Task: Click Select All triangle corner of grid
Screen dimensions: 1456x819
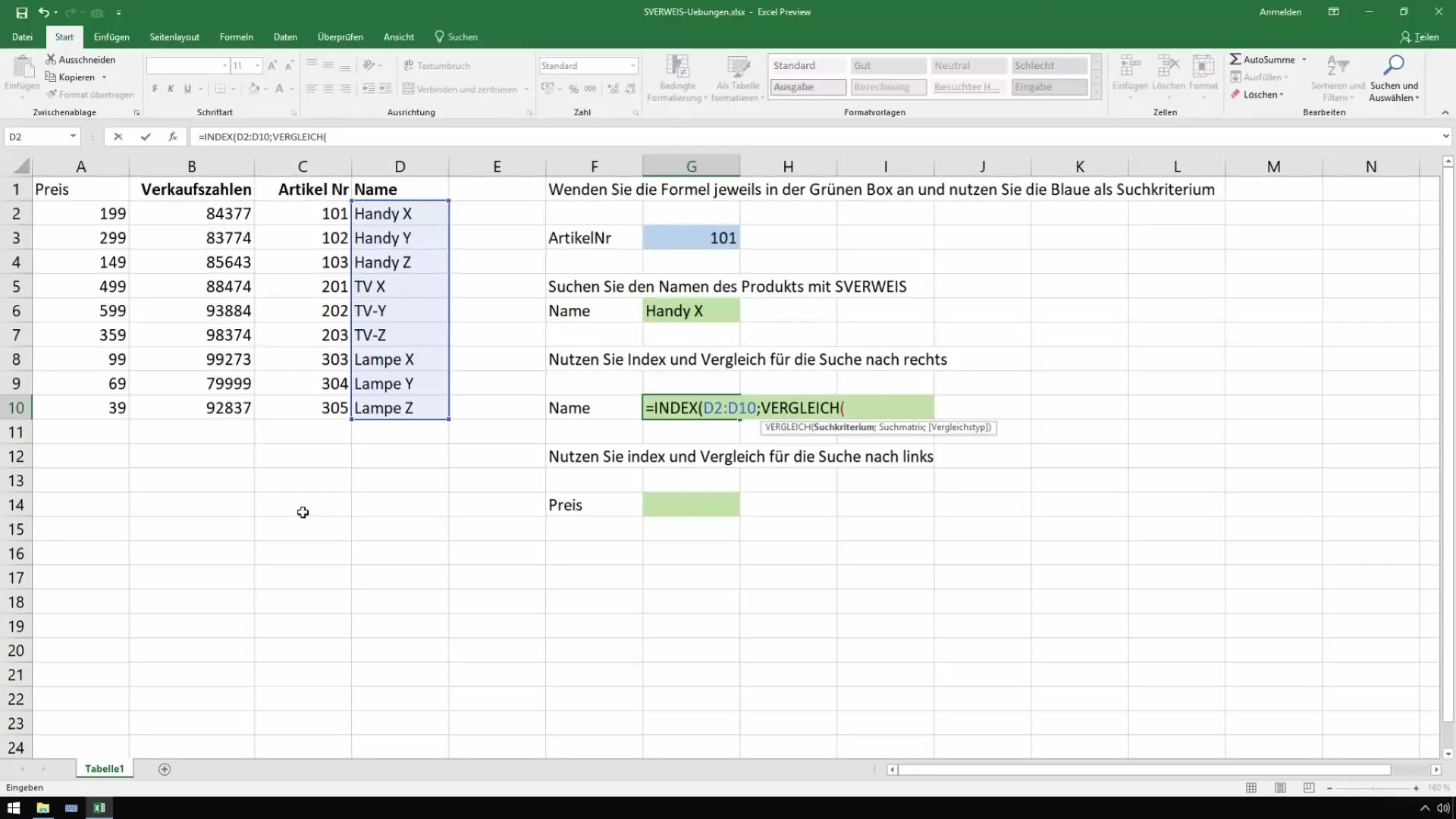Action: (21, 166)
